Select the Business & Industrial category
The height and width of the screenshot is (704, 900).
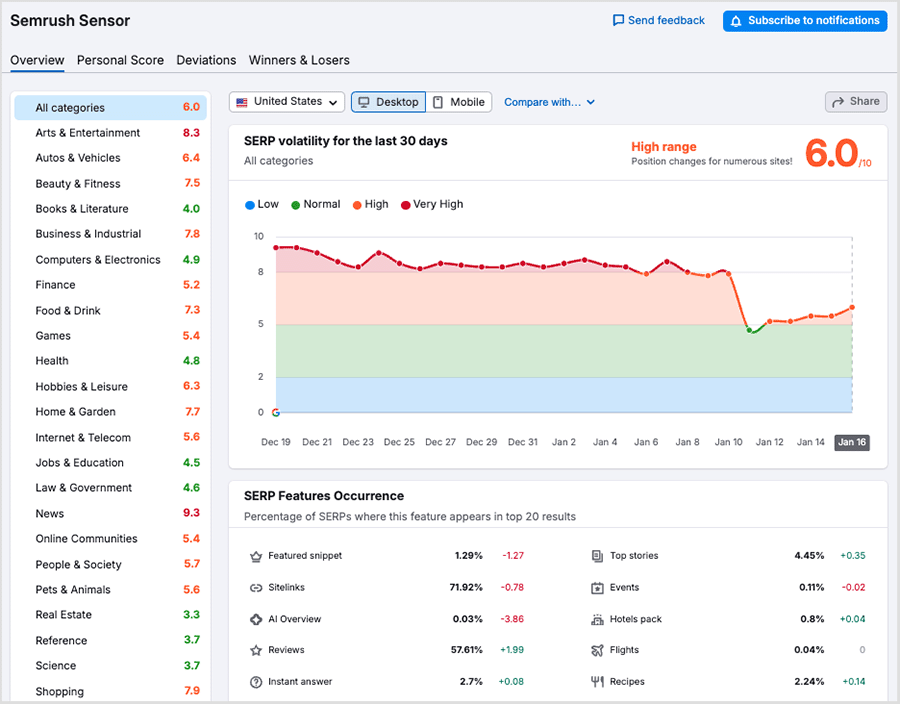click(x=110, y=234)
